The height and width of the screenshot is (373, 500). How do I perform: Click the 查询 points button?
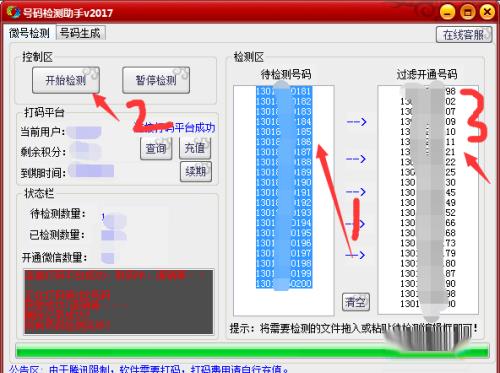[x=156, y=148]
